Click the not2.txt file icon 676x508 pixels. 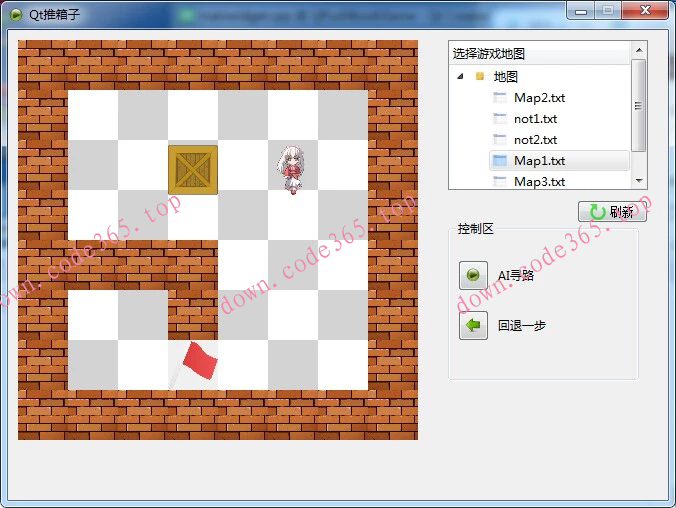(x=499, y=140)
